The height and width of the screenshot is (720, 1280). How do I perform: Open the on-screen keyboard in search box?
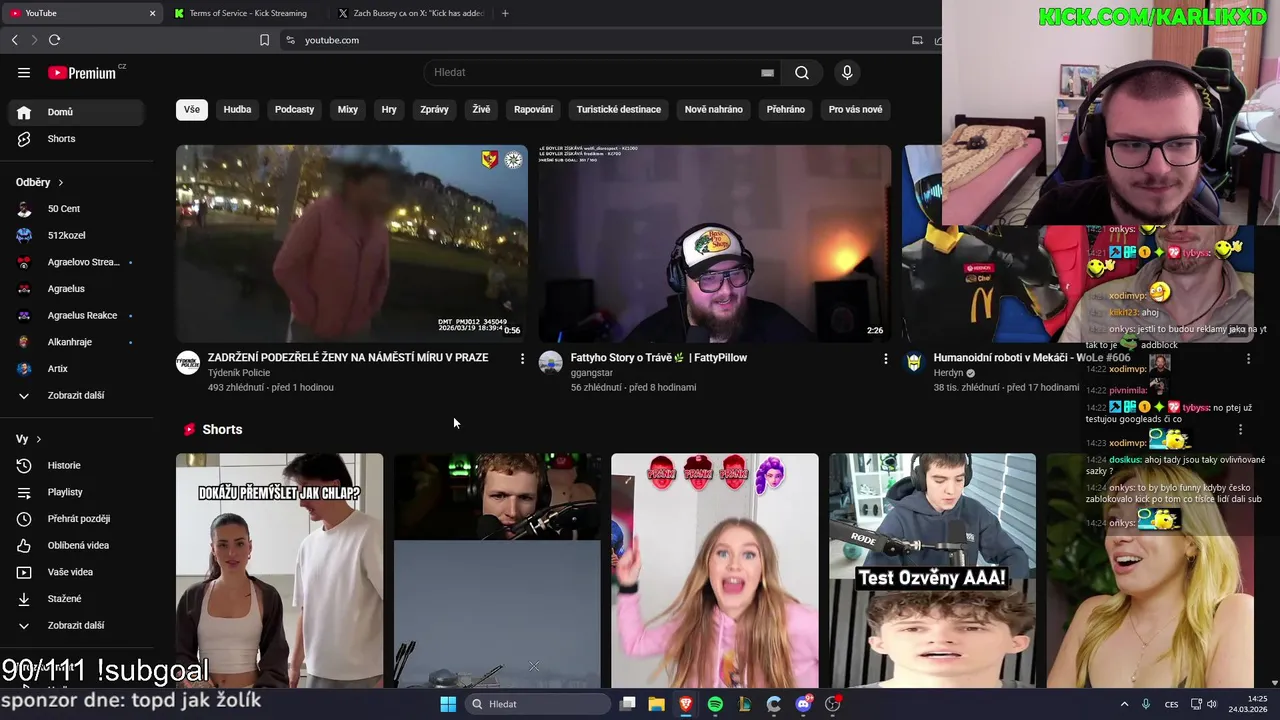(x=767, y=72)
